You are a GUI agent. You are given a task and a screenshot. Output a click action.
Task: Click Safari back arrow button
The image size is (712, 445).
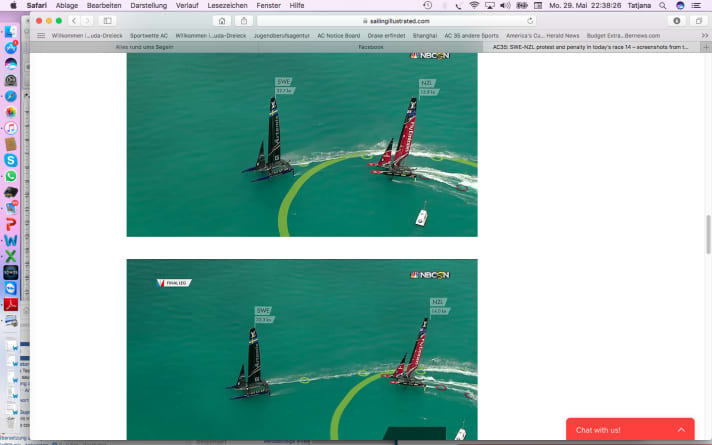tap(74, 21)
